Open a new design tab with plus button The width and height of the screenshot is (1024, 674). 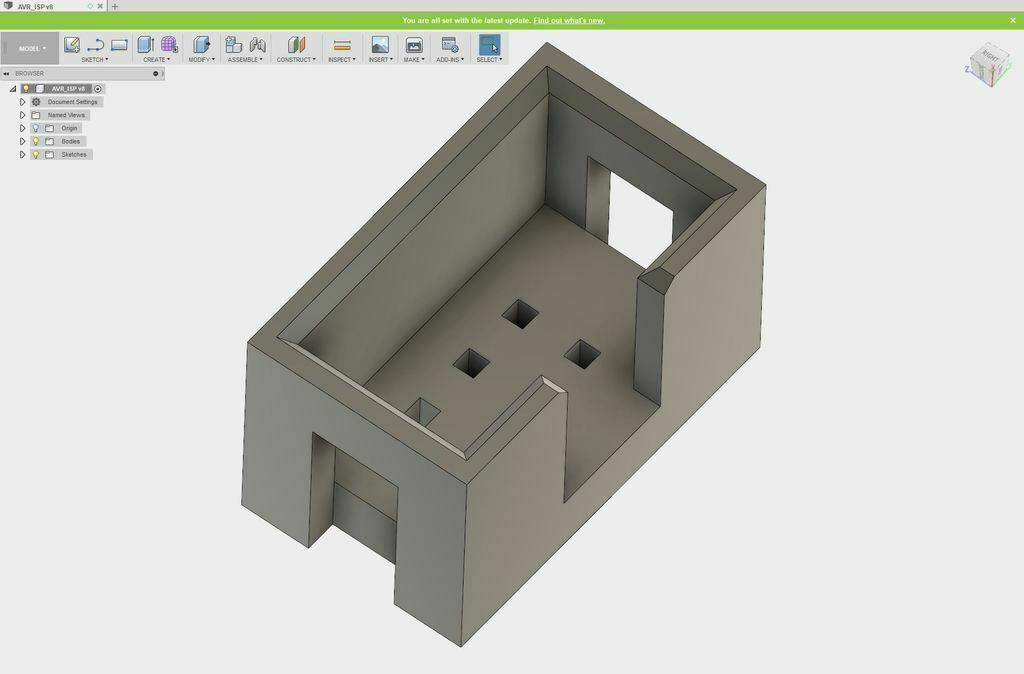coord(115,7)
